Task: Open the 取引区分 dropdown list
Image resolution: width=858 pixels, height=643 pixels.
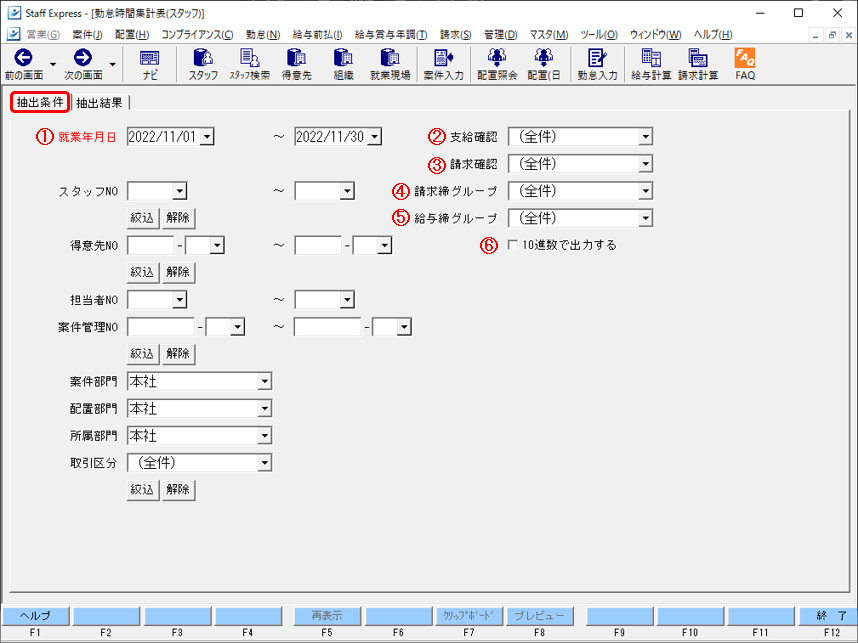Action: click(264, 463)
